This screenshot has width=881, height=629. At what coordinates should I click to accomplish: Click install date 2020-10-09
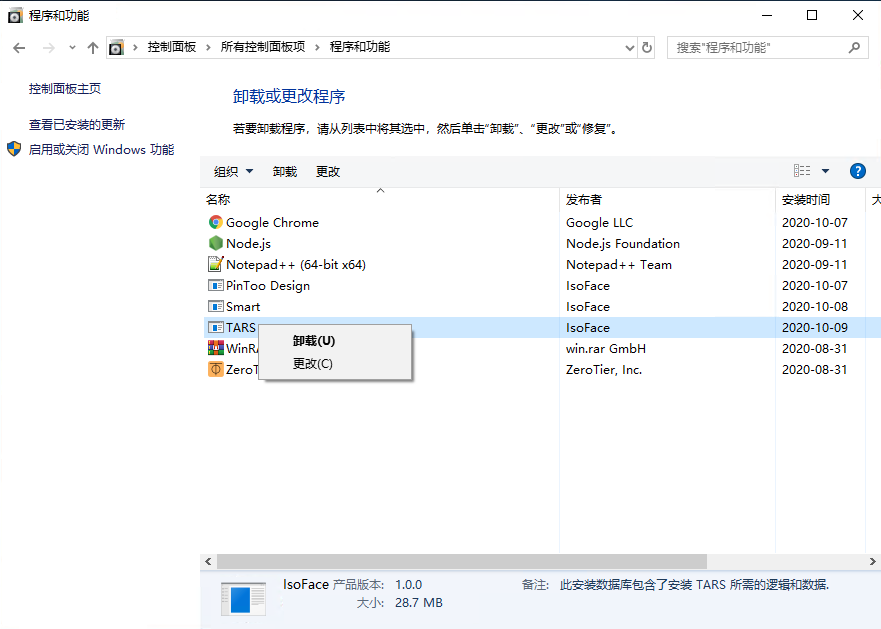click(x=815, y=327)
